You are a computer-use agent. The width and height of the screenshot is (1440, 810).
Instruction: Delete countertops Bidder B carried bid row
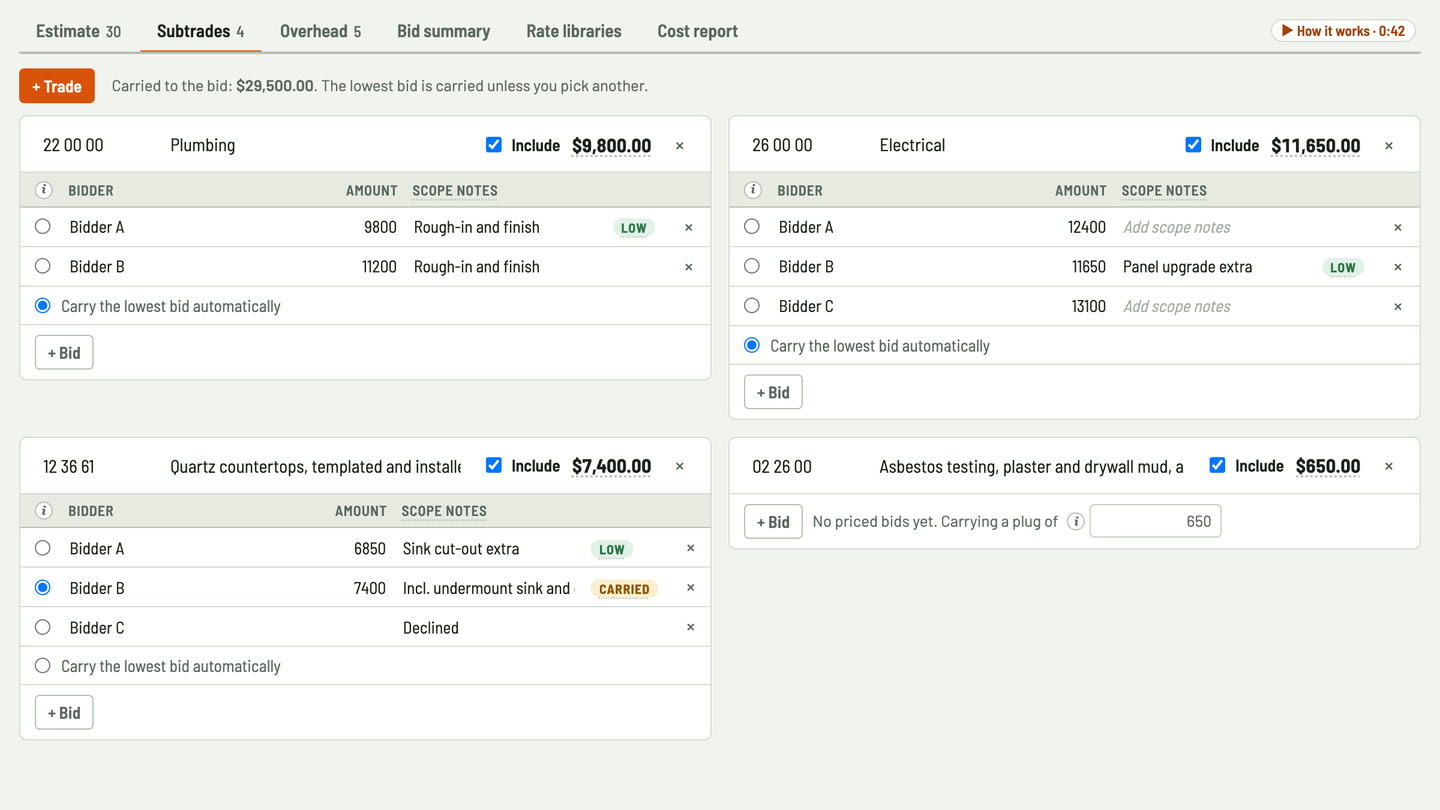coord(690,588)
